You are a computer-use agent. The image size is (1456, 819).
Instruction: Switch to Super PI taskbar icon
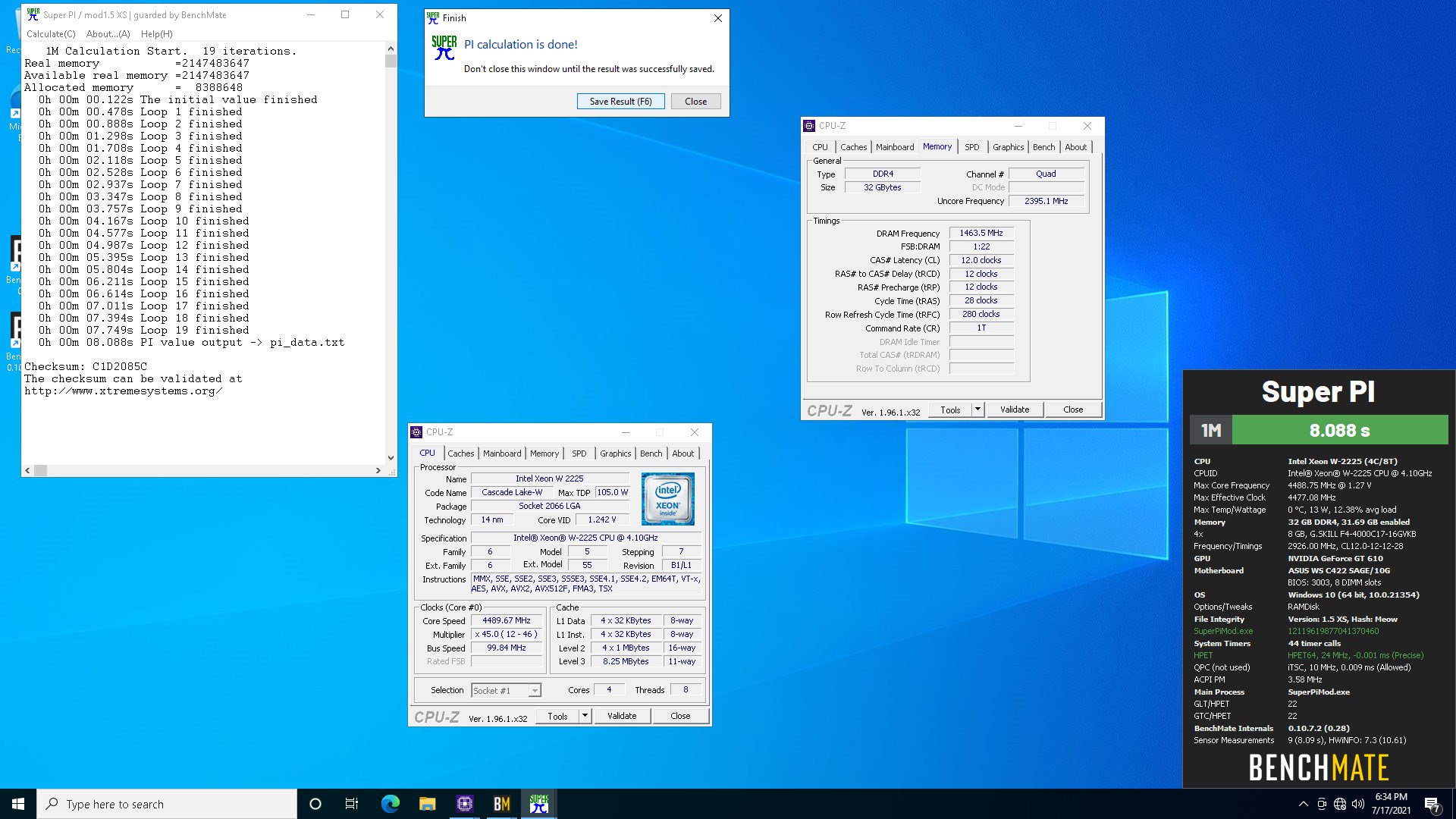539,804
